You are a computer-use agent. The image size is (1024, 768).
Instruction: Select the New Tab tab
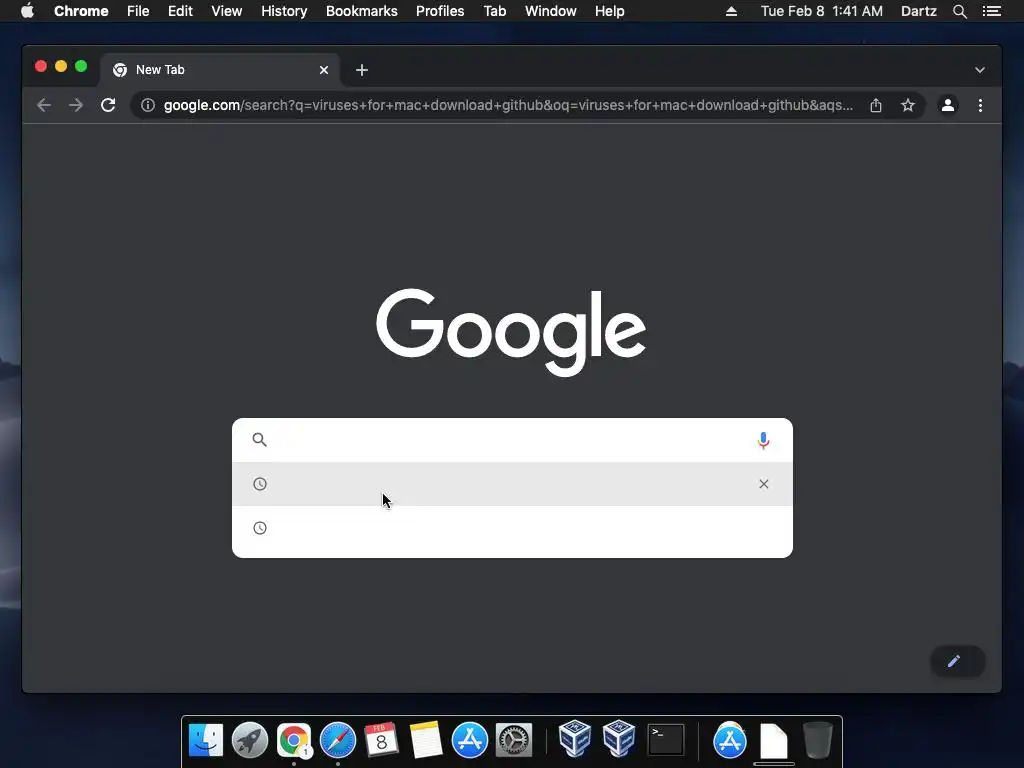pyautogui.click(x=219, y=70)
